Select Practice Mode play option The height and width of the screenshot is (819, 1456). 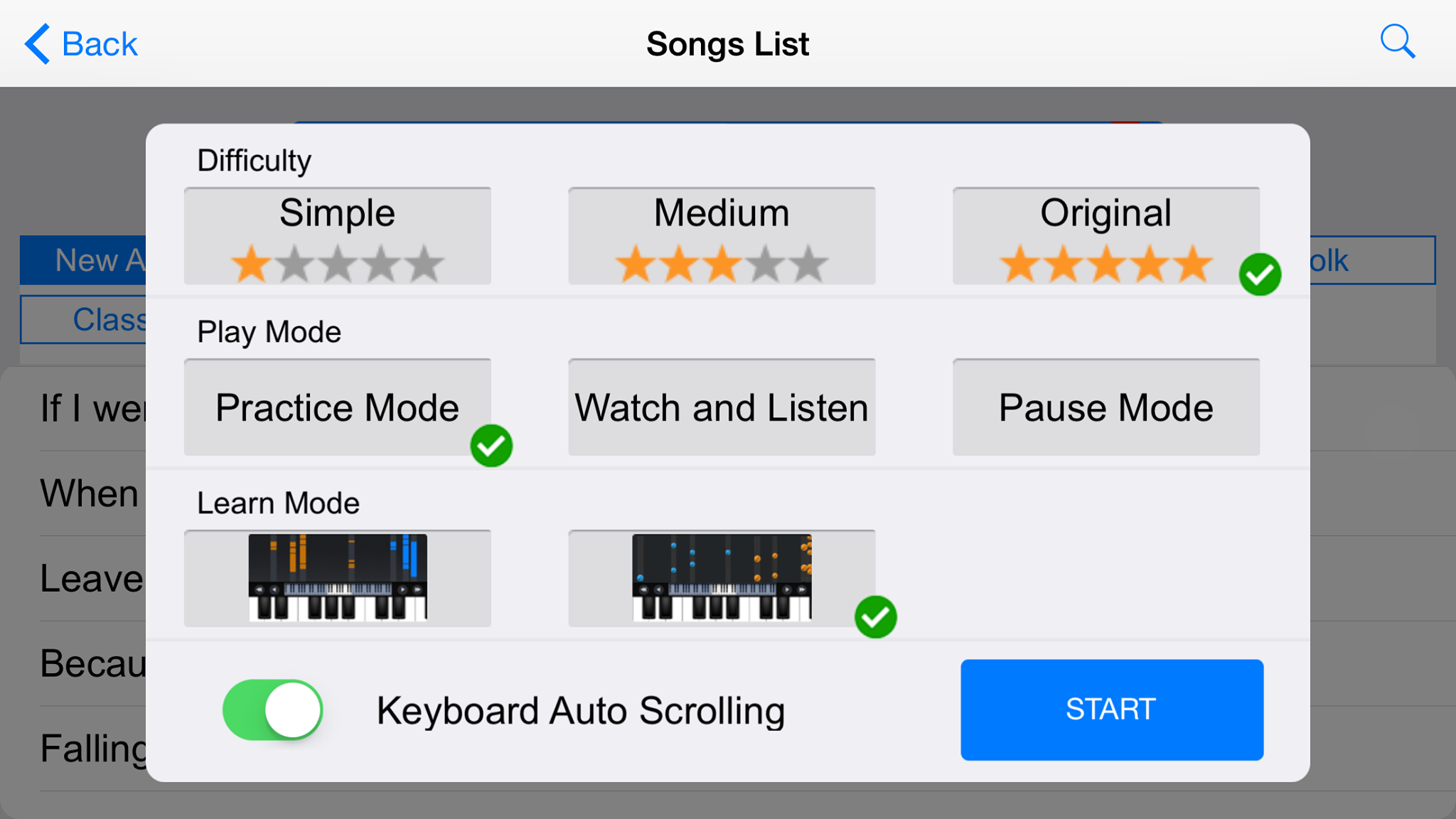(337, 407)
